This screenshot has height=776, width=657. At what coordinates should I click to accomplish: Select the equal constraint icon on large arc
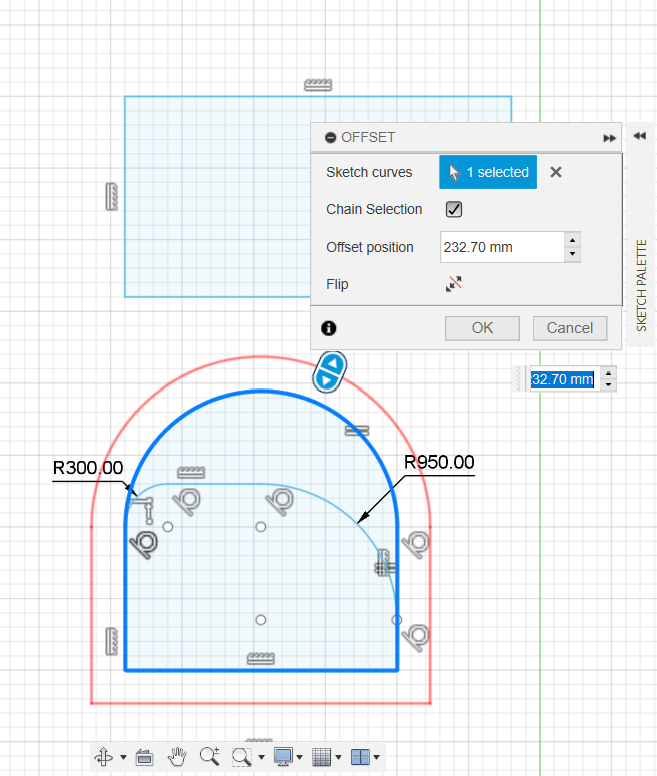[x=357, y=431]
